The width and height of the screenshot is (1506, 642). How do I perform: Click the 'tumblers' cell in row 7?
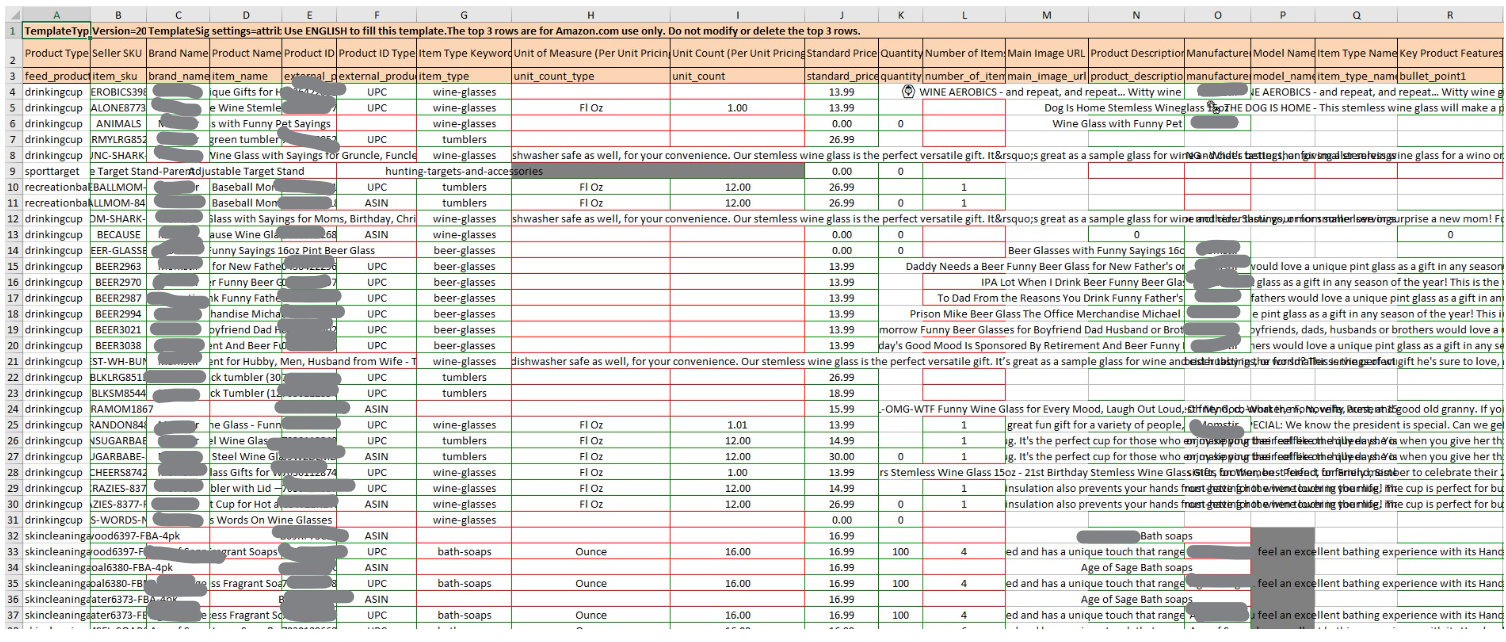463,140
